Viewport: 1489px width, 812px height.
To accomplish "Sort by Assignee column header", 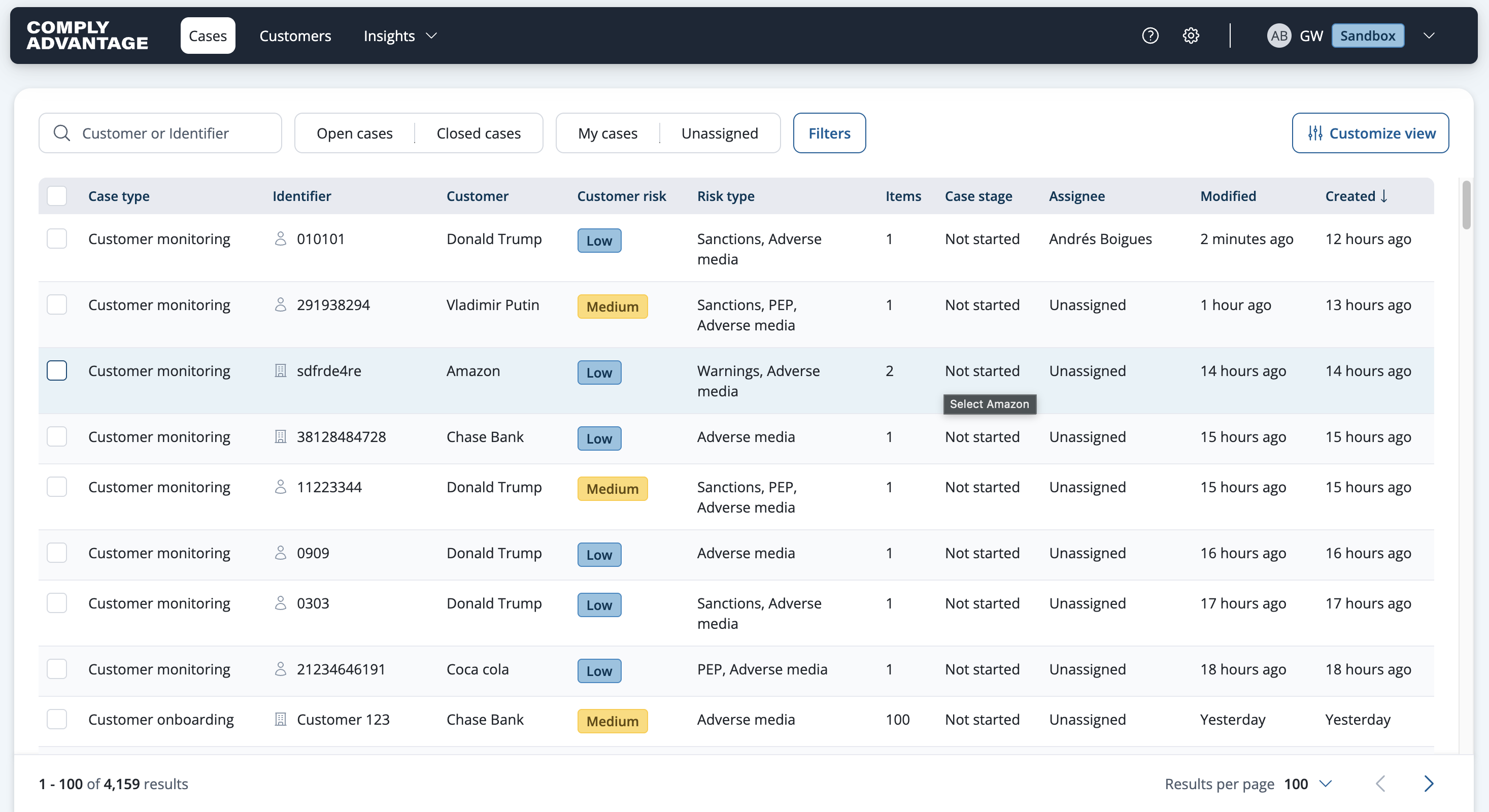I will click(x=1077, y=196).
